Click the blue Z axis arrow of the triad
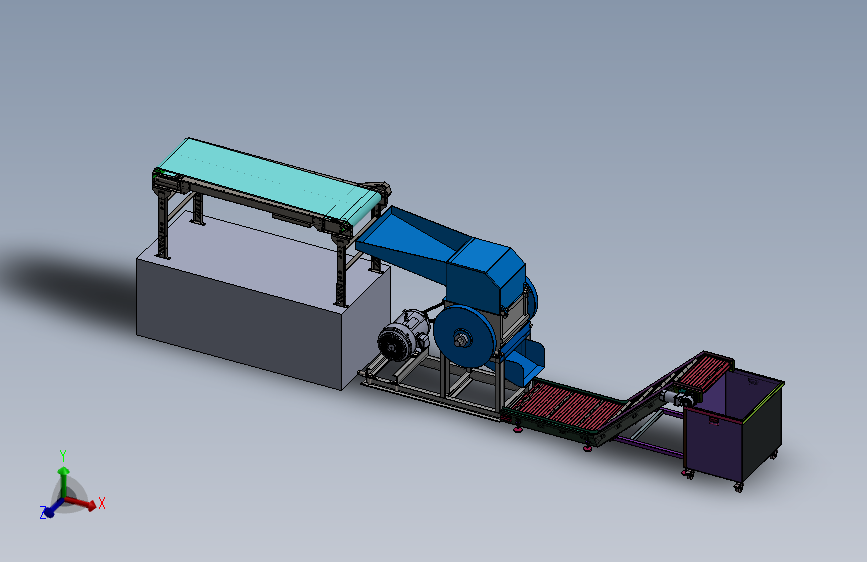The width and height of the screenshot is (867, 562). pyautogui.click(x=52, y=509)
